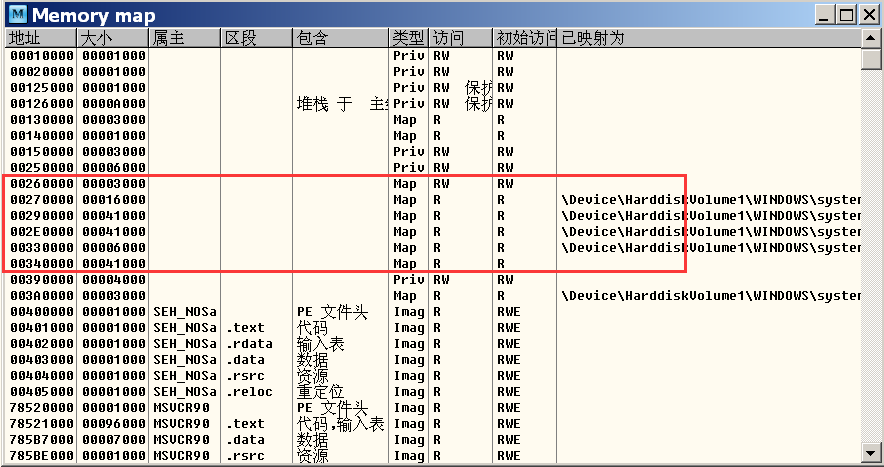Sort by the 地址 column header

(x=40, y=38)
